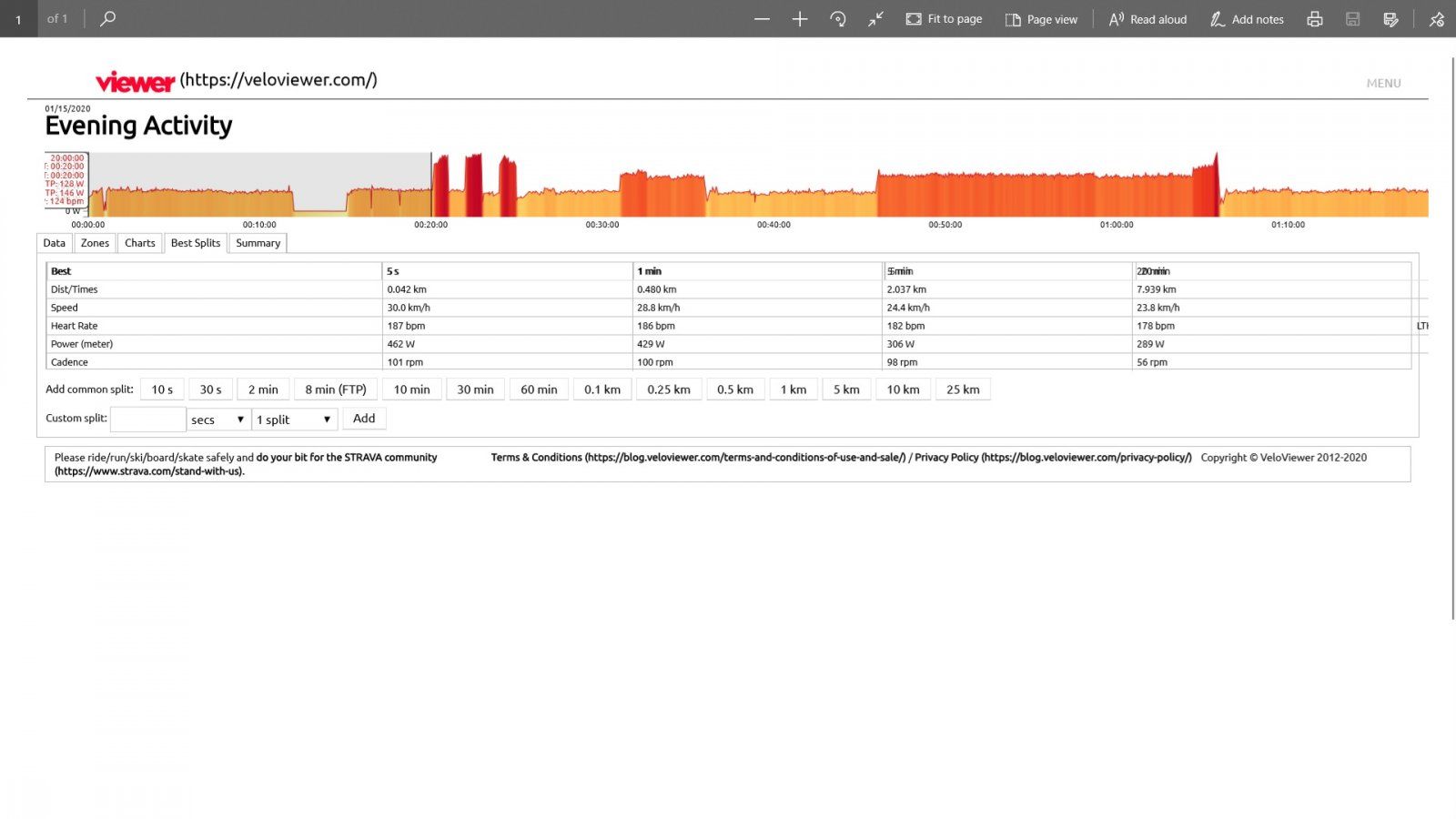Zoom out using the minus icon
The height and width of the screenshot is (819, 1456).
762,19
